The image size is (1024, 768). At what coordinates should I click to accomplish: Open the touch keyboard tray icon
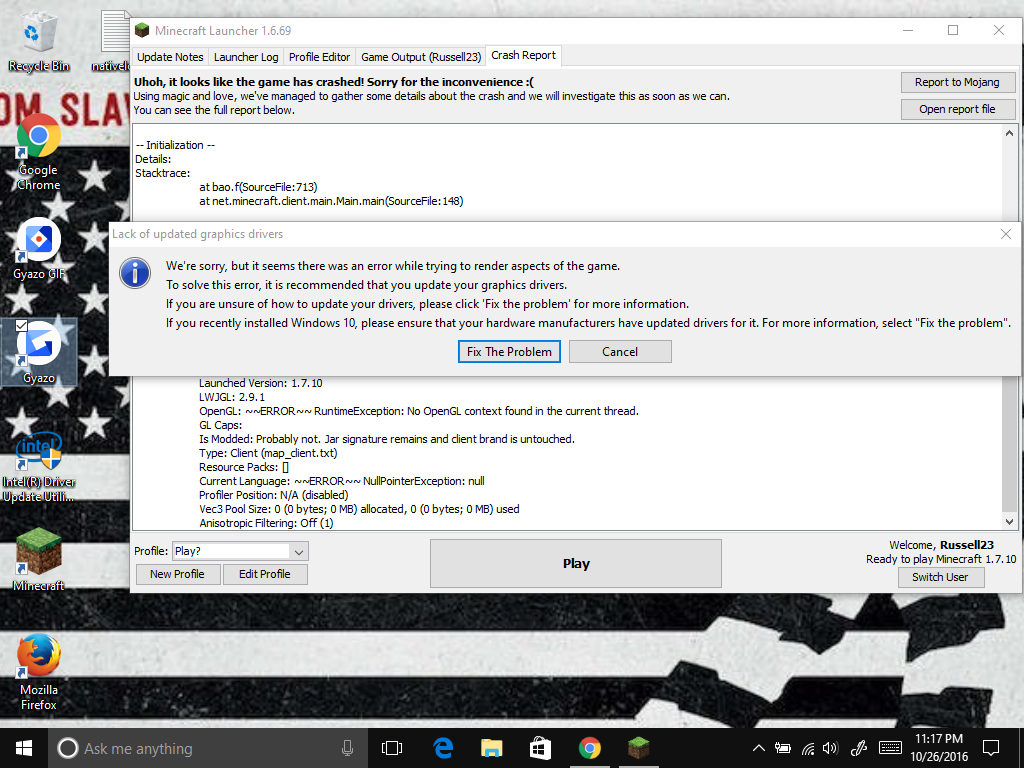click(x=891, y=748)
